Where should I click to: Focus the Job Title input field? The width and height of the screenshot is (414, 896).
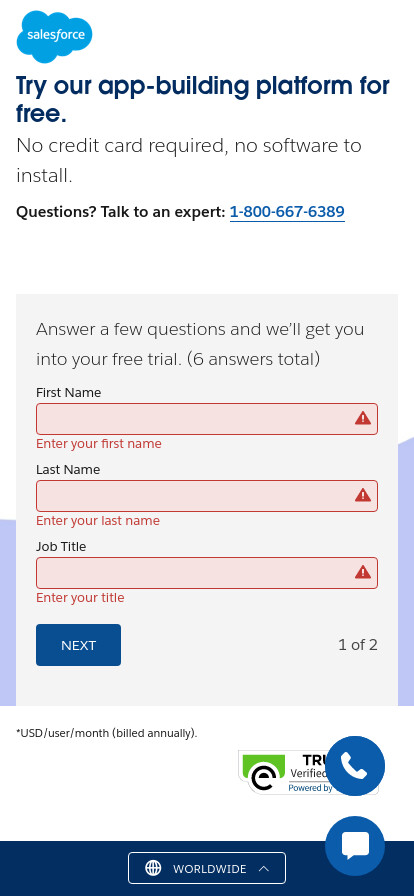(x=206, y=573)
